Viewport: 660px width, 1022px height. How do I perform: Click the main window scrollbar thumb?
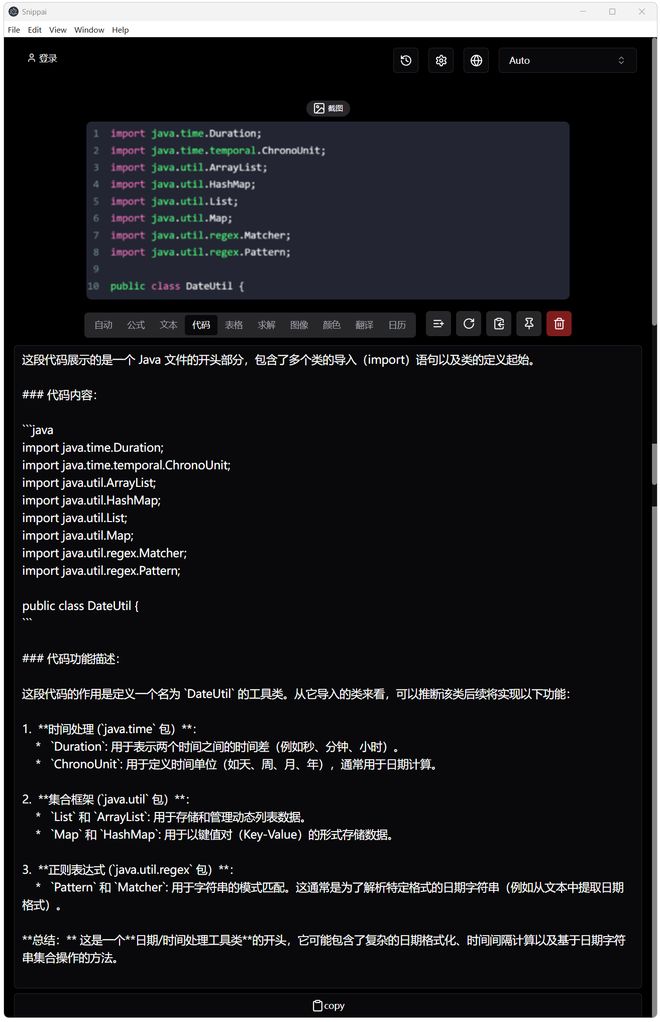click(654, 182)
